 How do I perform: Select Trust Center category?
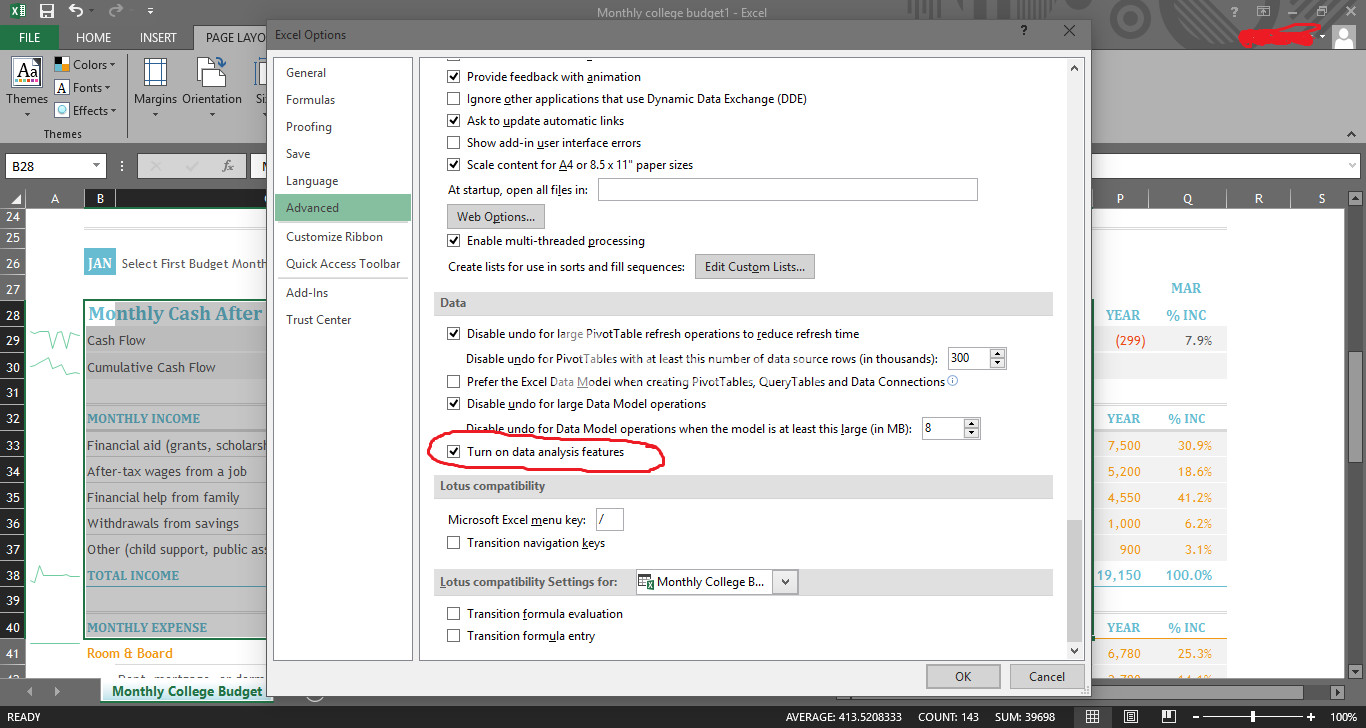(x=343, y=320)
